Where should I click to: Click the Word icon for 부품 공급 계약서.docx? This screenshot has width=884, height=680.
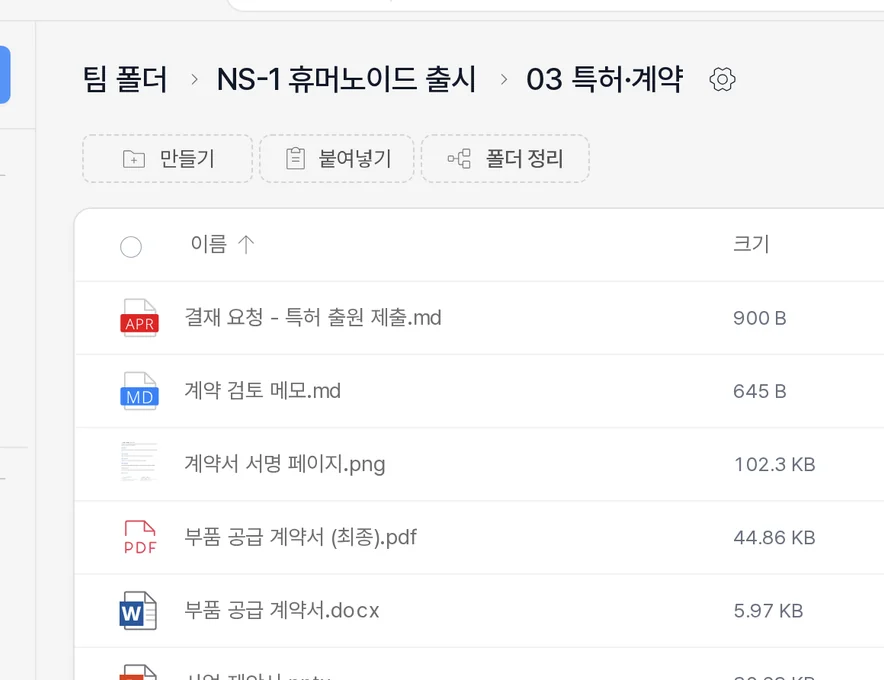tap(138, 611)
